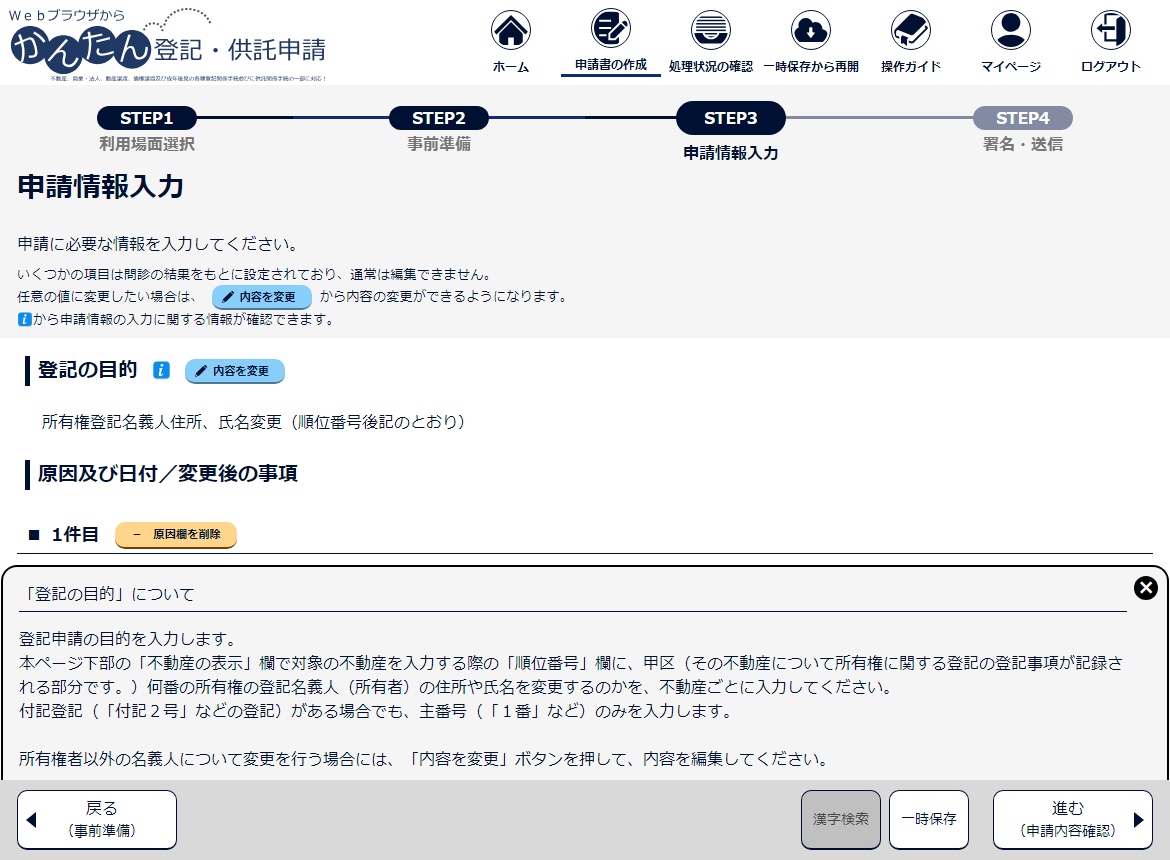Click the かんたん登記・供託申請 logo
This screenshot has width=1170, height=860.
click(x=168, y=44)
